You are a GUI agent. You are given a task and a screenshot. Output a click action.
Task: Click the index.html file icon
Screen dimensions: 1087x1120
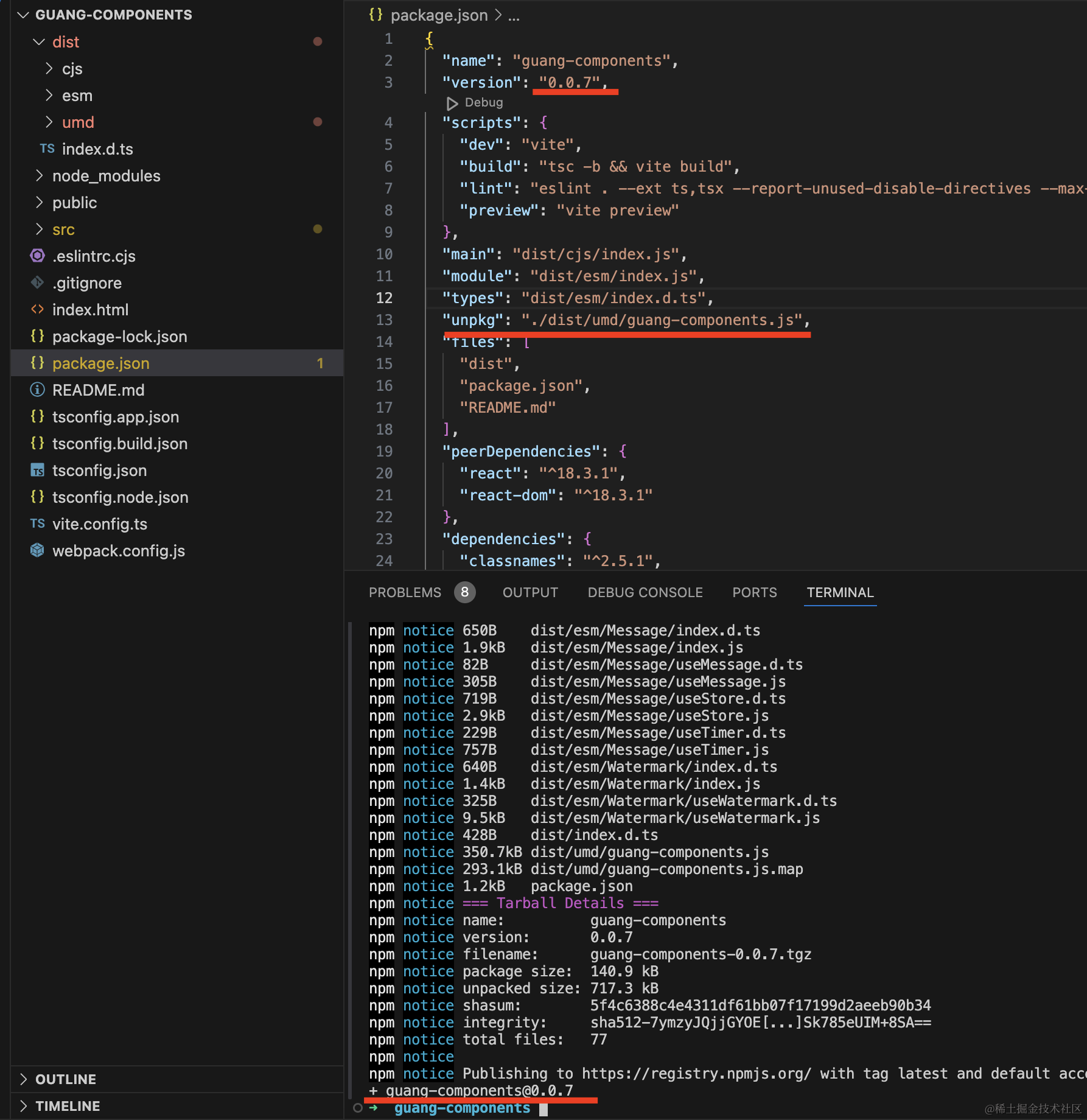click(37, 309)
